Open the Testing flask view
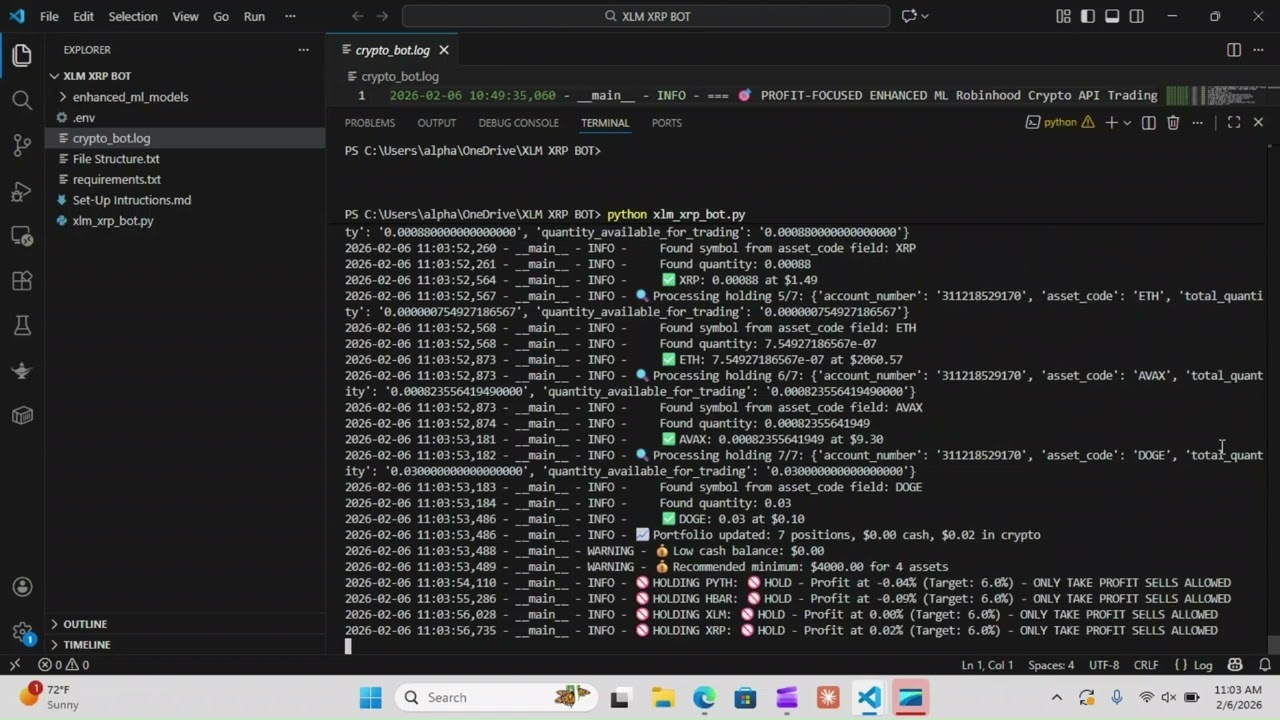This screenshot has width=1280, height=720. click(22, 326)
